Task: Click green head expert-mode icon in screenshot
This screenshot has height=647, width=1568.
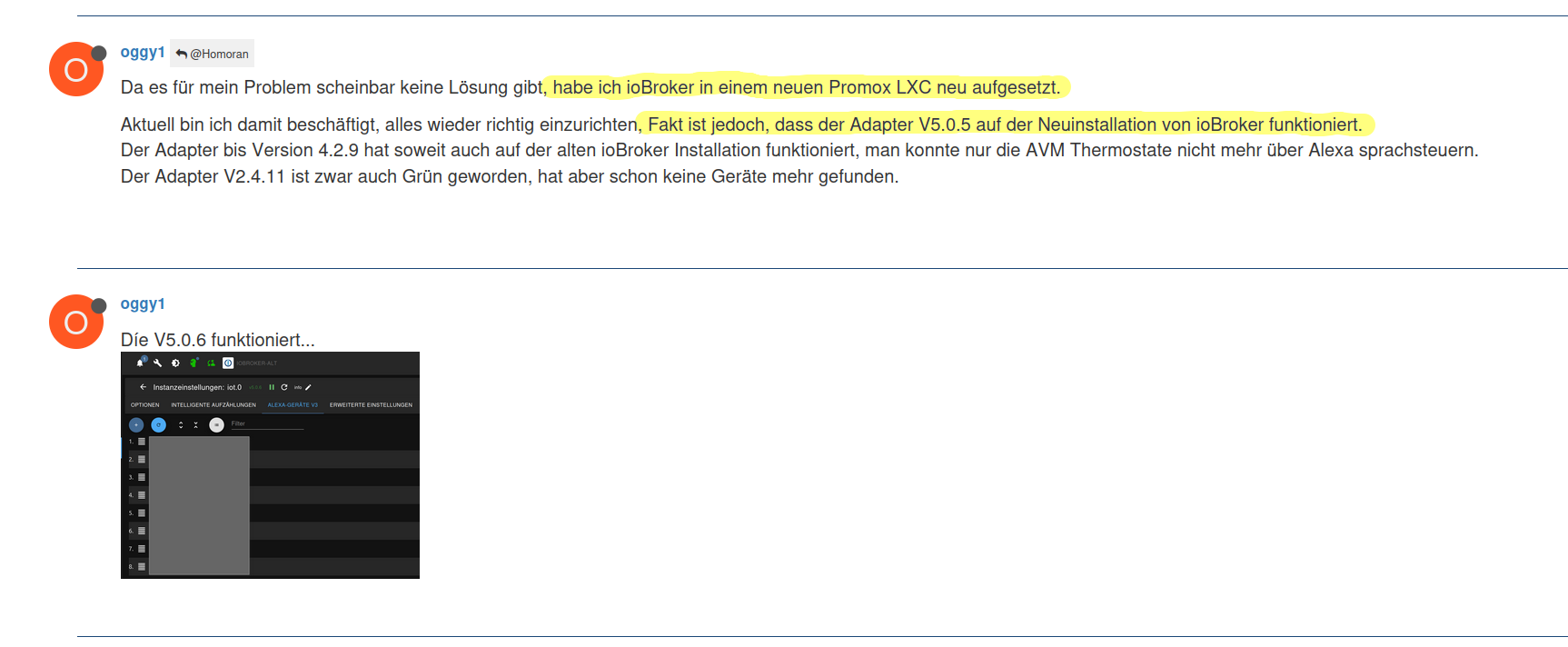Action: pos(194,363)
